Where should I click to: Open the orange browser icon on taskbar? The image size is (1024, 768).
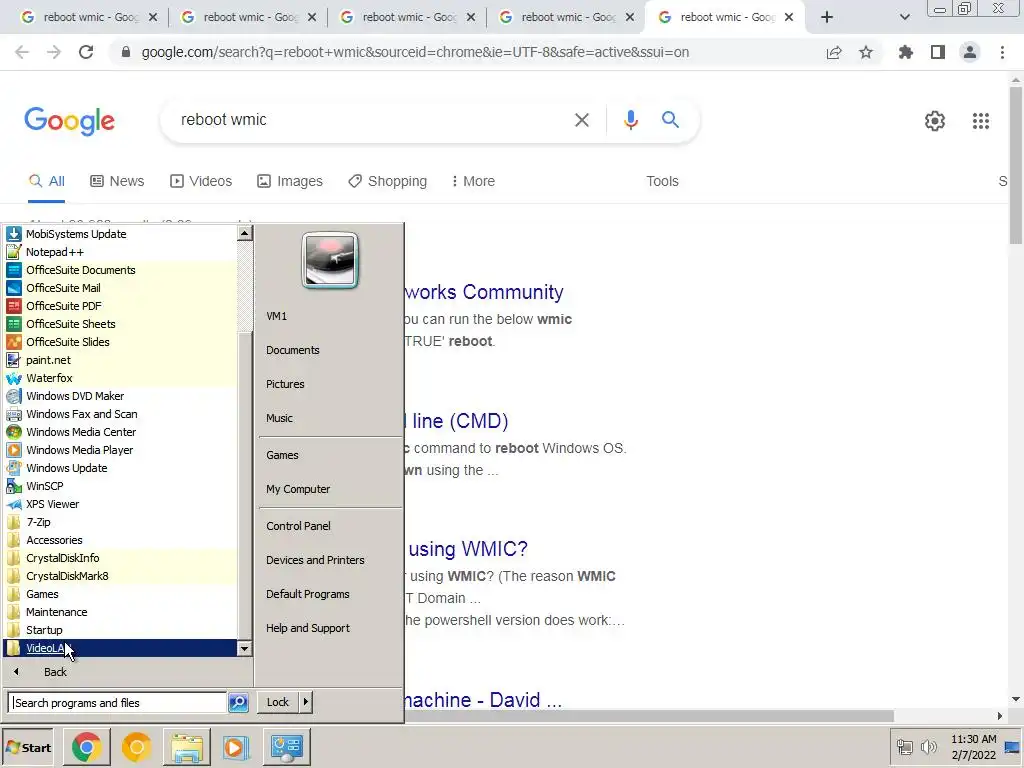coord(136,747)
